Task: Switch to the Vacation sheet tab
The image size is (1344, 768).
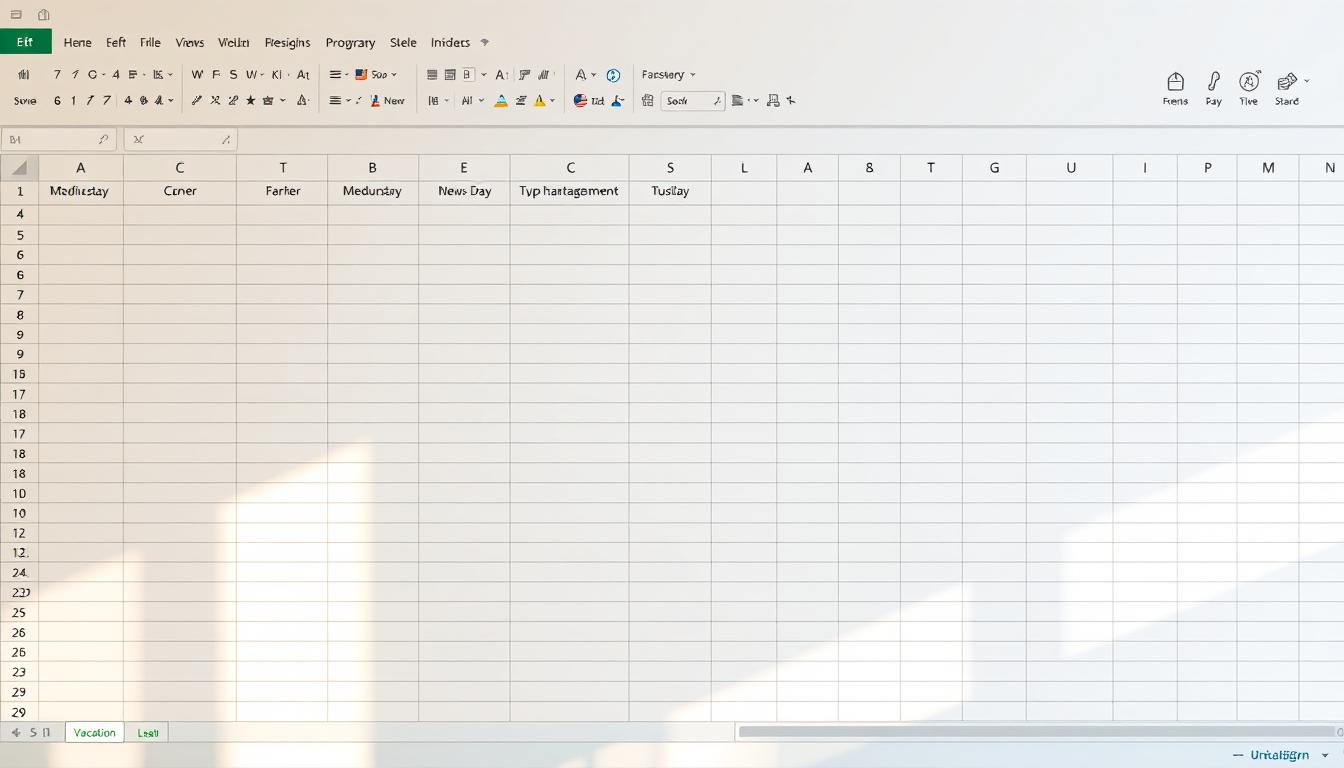Action: point(95,733)
